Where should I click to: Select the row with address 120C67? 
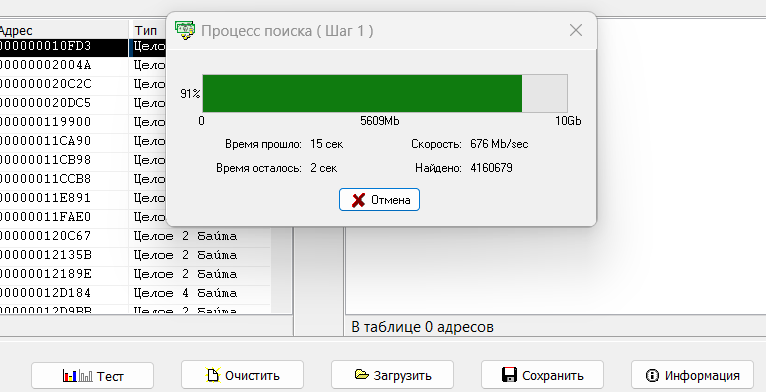click(135, 236)
